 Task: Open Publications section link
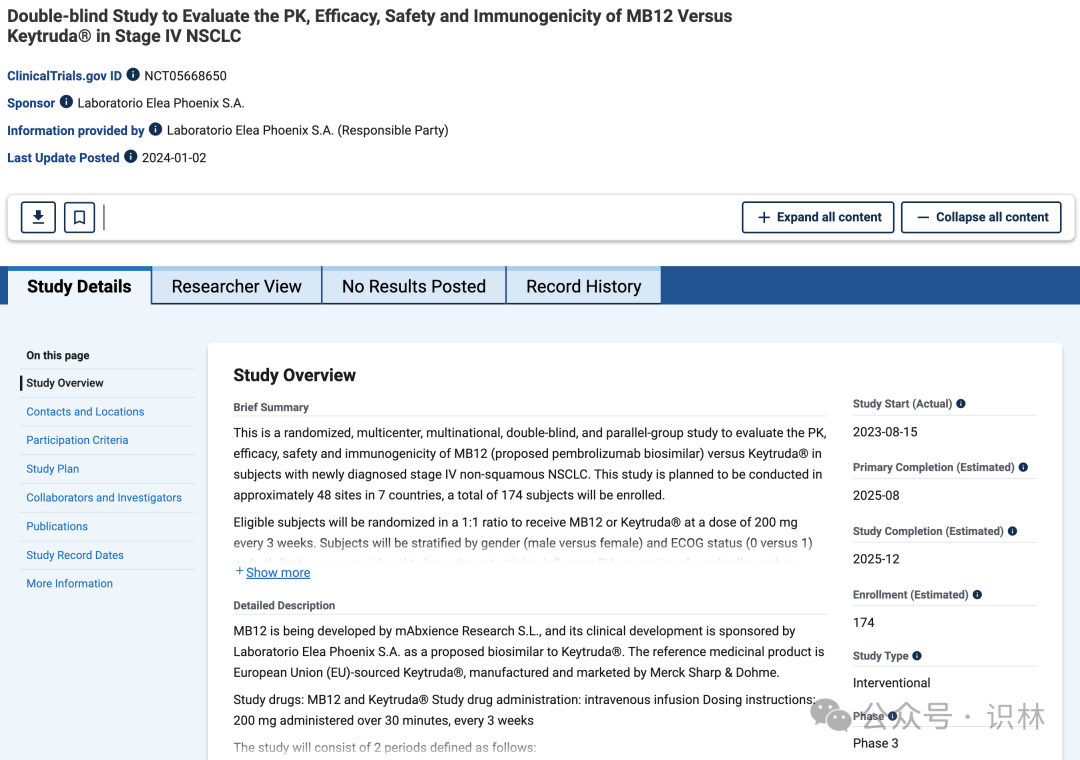click(57, 526)
